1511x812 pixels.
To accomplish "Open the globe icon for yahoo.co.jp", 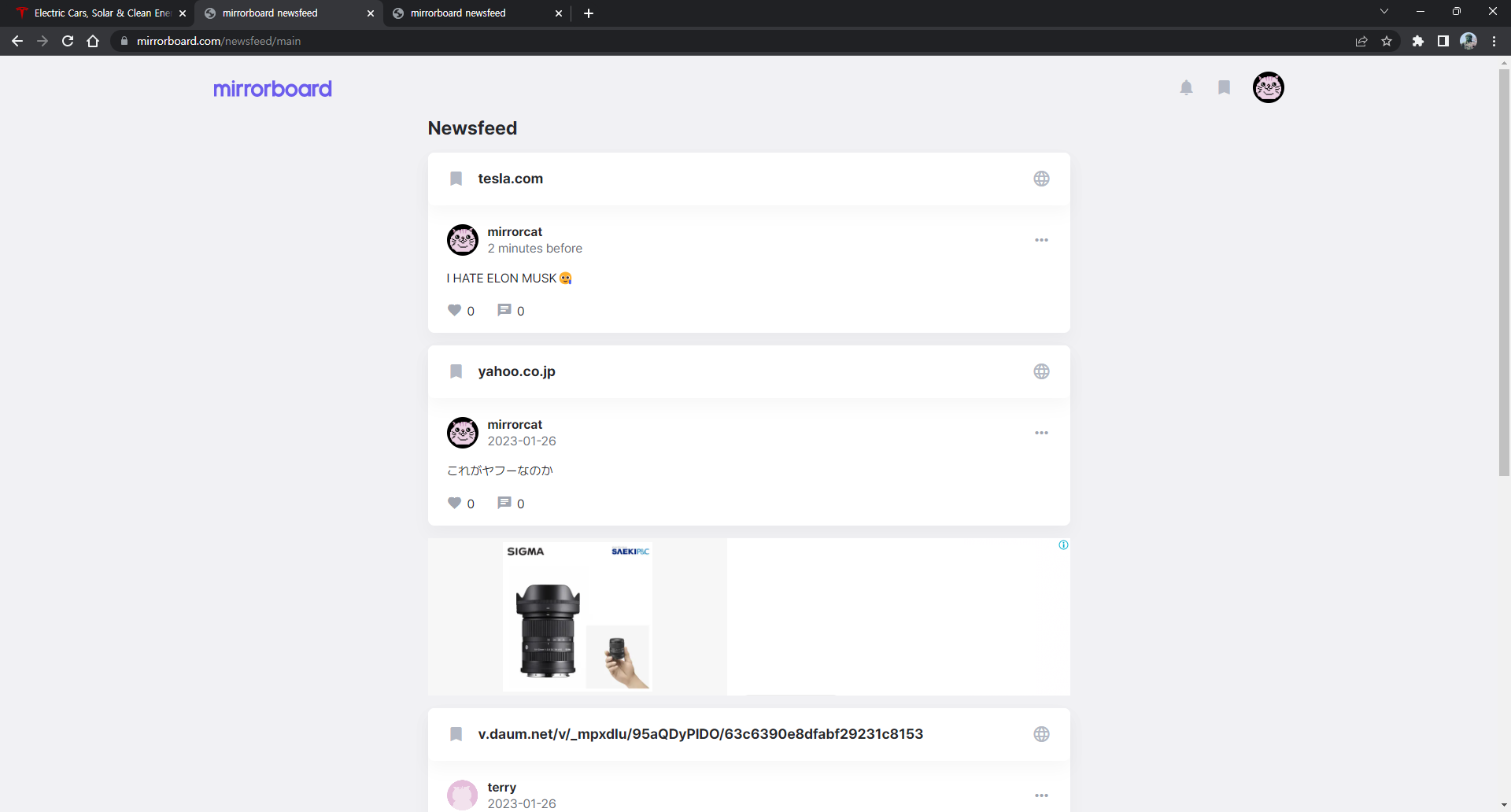I will pyautogui.click(x=1041, y=371).
